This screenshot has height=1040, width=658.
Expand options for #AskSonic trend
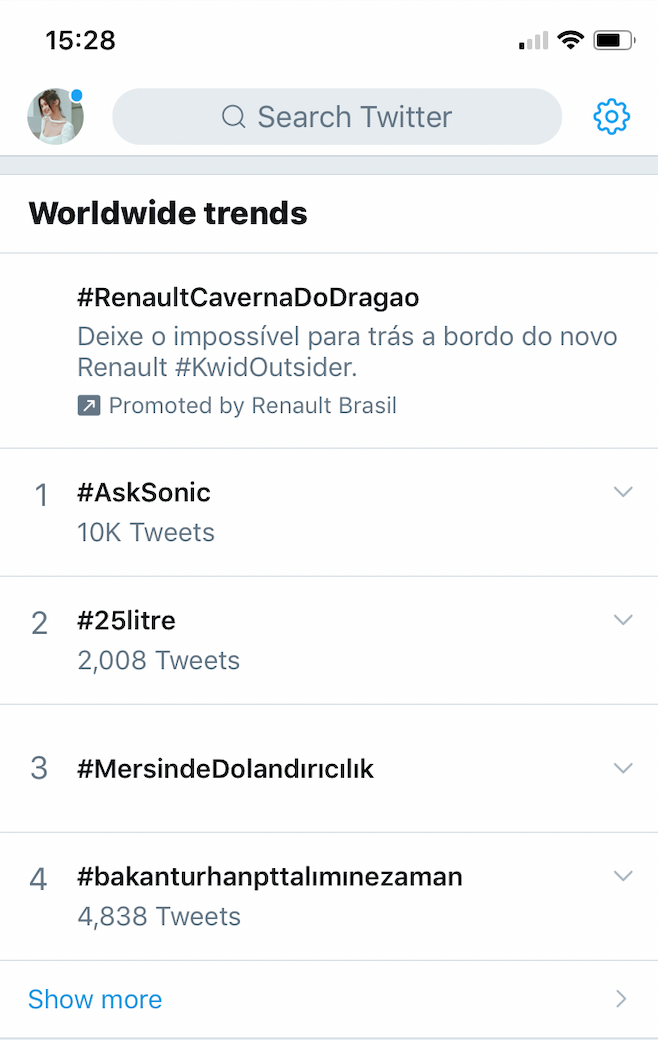click(623, 492)
